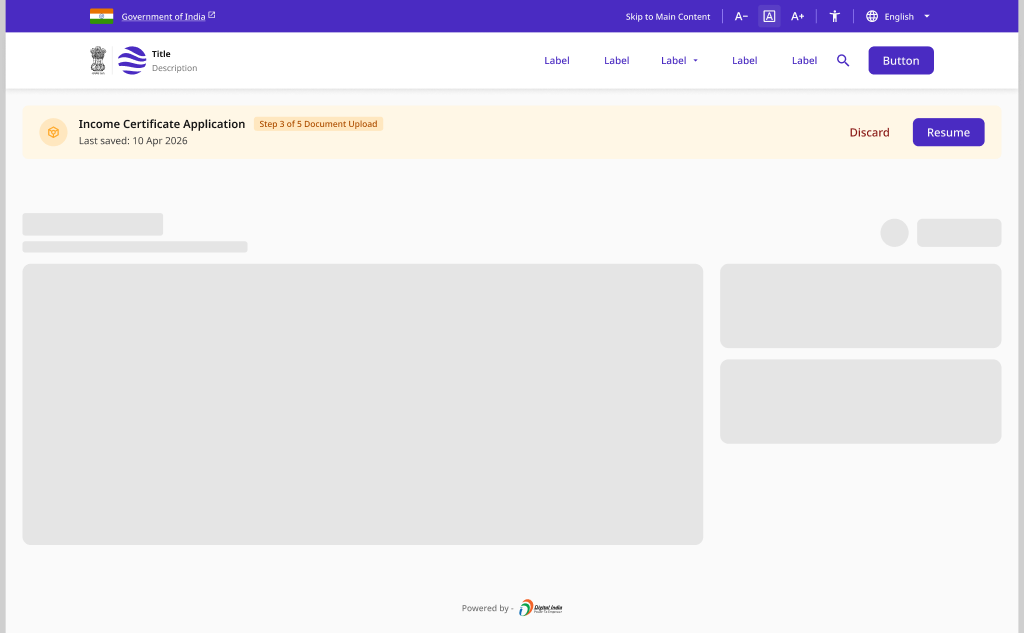Click the globe language icon
1024x633 pixels.
(x=872, y=16)
